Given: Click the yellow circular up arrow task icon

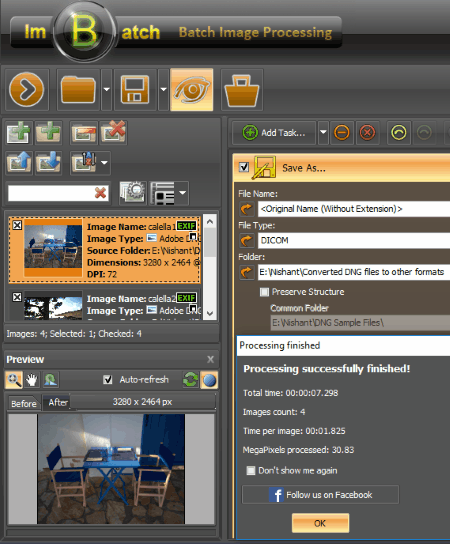Looking at the screenshot, I should pyautogui.click(x=399, y=133).
